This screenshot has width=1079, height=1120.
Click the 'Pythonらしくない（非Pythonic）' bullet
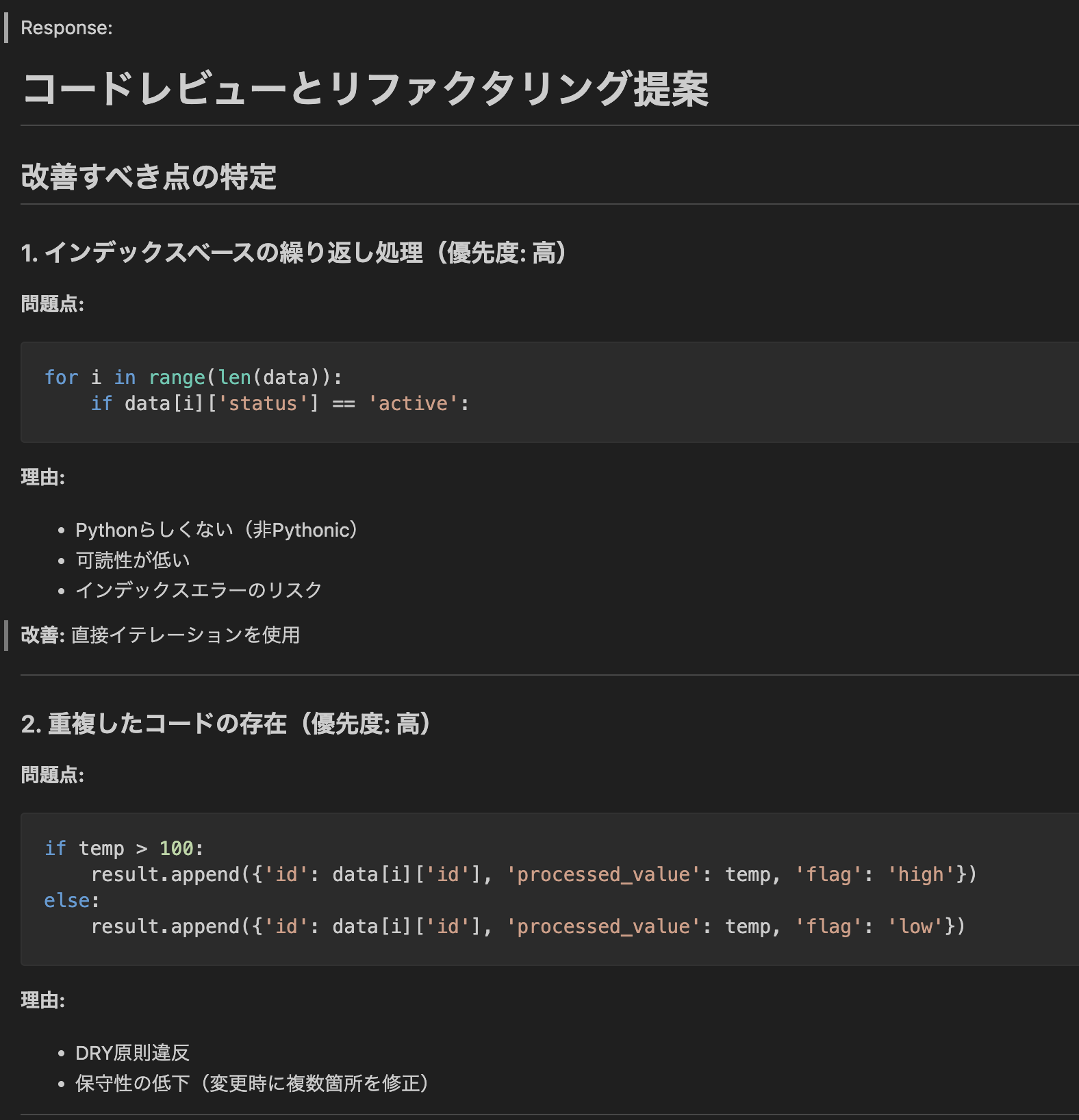tap(216, 530)
